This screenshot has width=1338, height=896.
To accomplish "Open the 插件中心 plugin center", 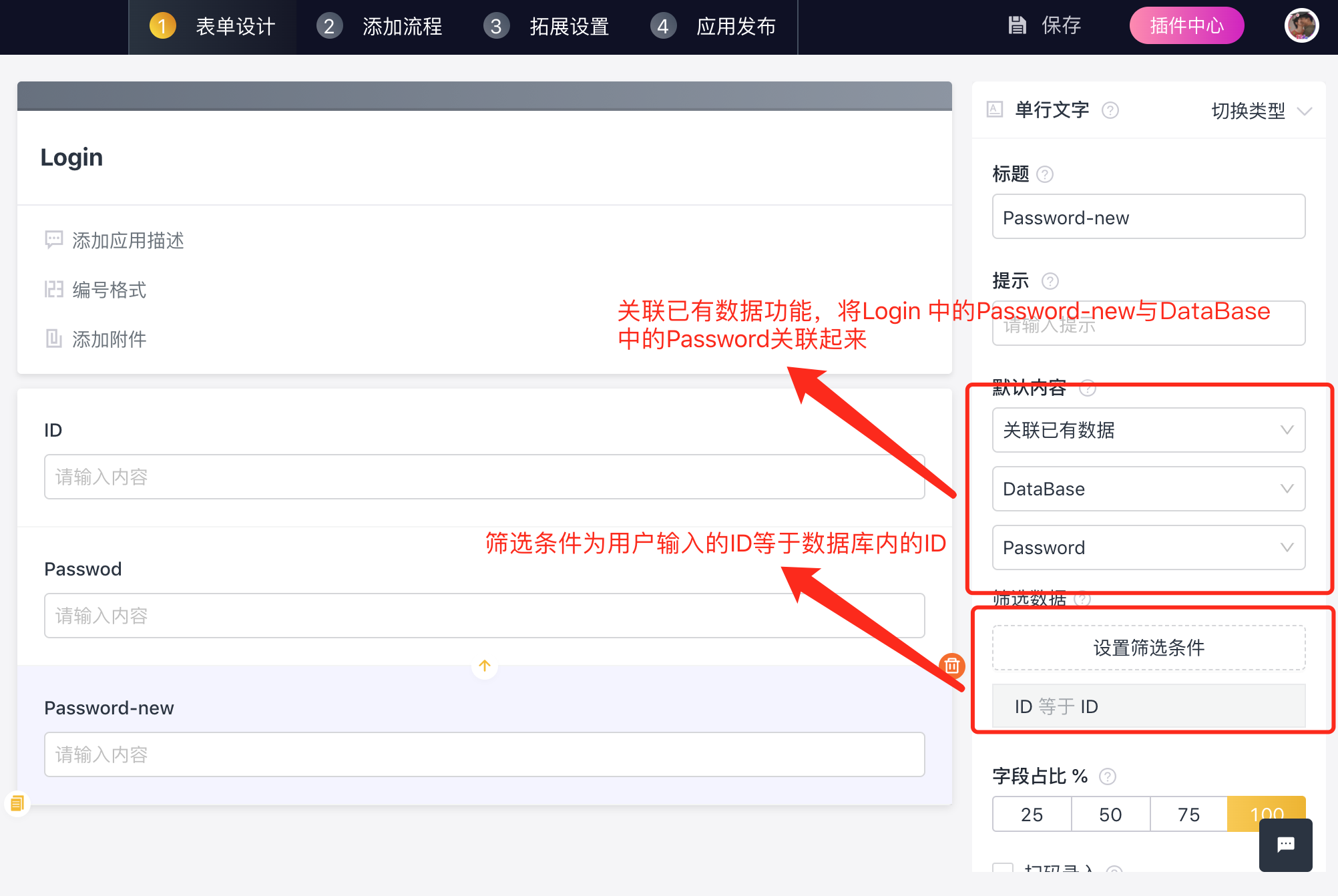I will point(1186,25).
